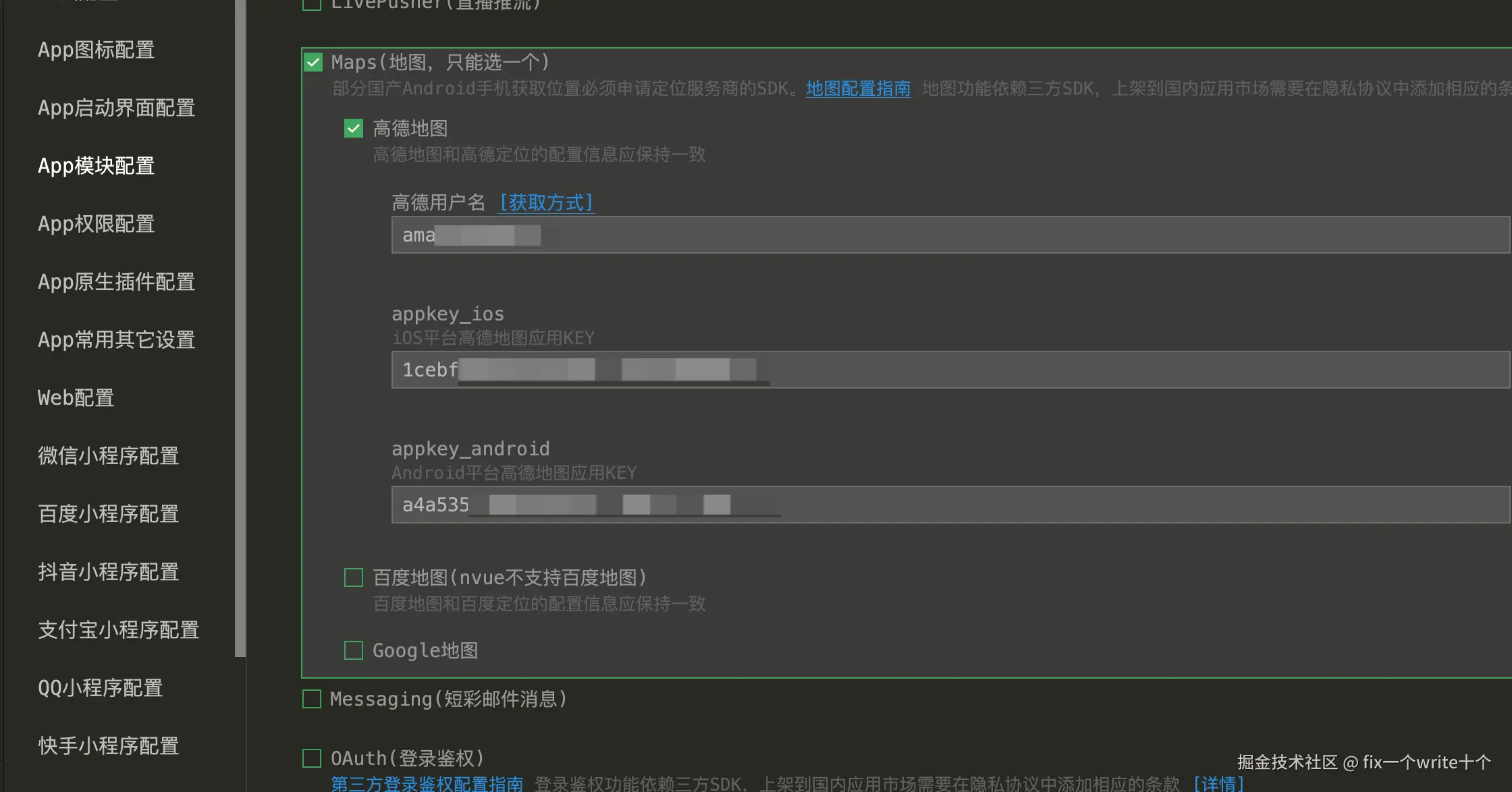Screen dimensions: 1512x792
Task: Select Web配置 sidebar item
Action: click(76, 398)
